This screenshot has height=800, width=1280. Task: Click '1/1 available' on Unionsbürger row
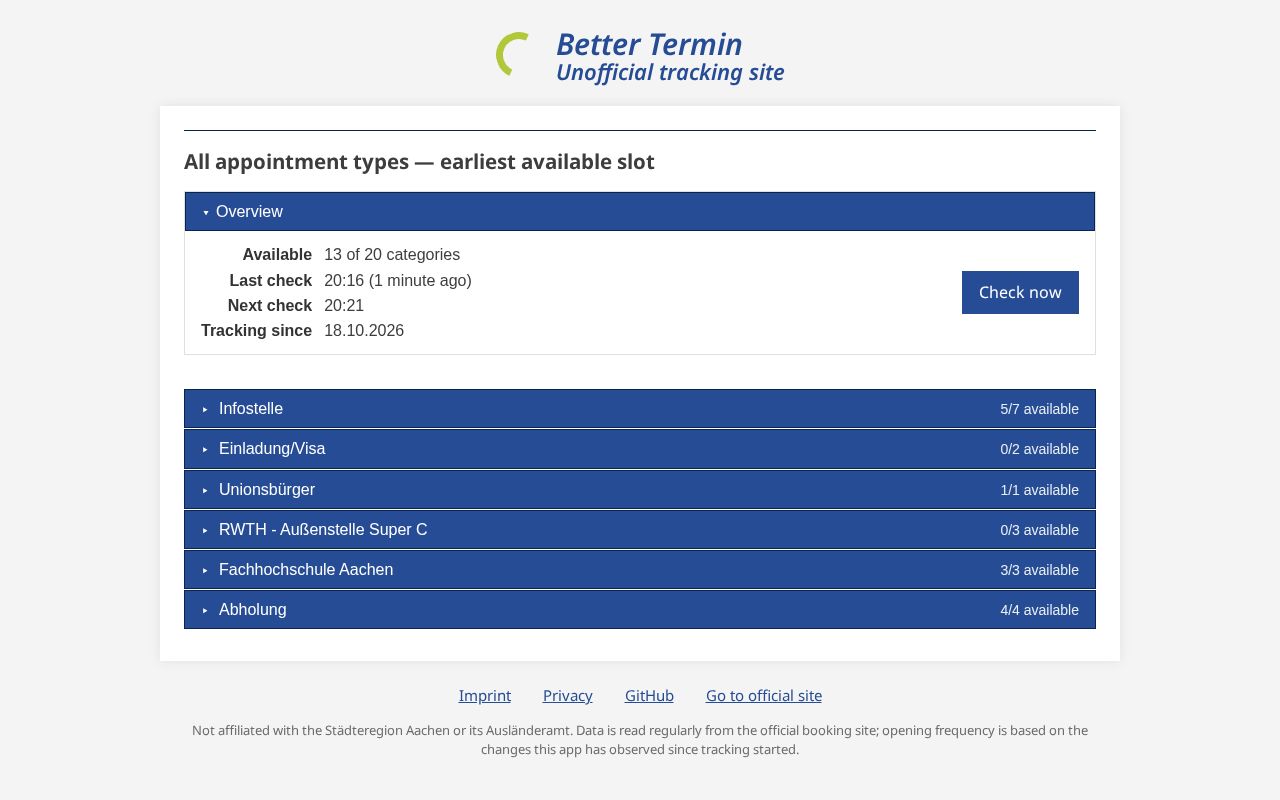pyautogui.click(x=1040, y=490)
